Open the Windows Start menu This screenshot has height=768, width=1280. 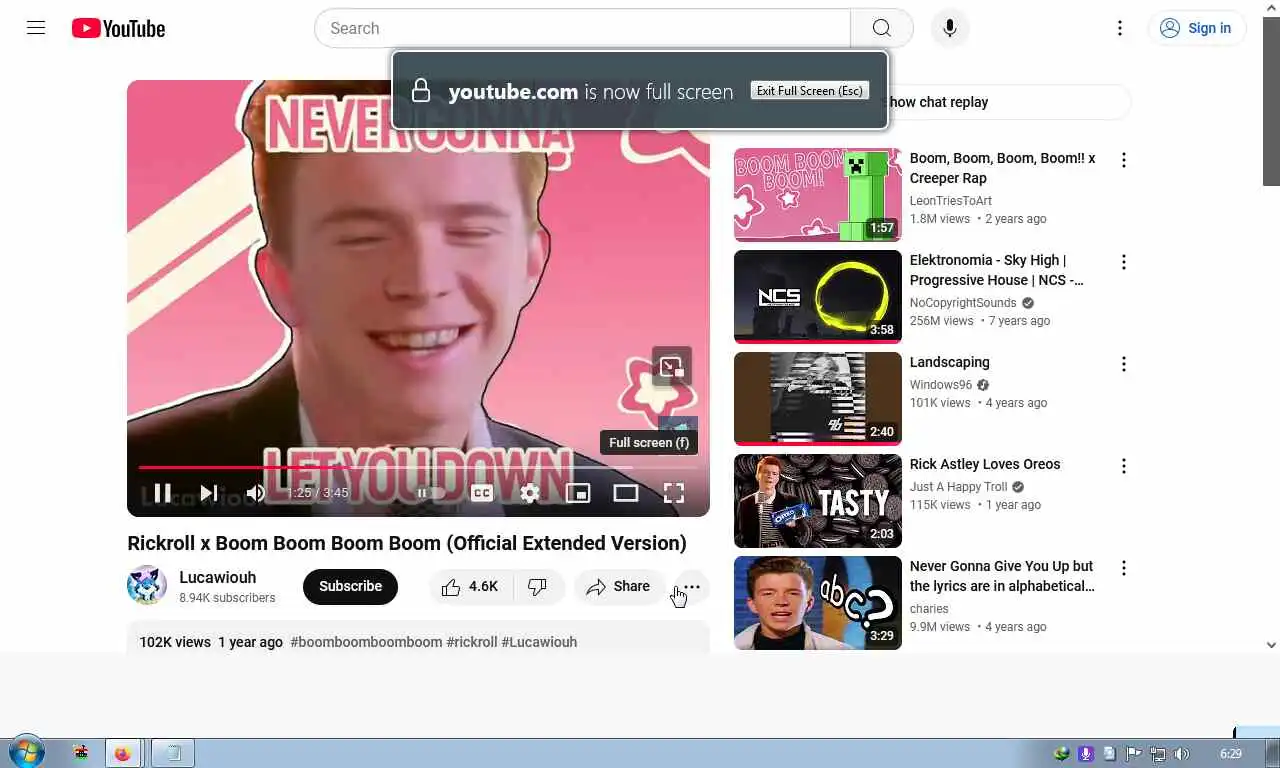pos(25,753)
